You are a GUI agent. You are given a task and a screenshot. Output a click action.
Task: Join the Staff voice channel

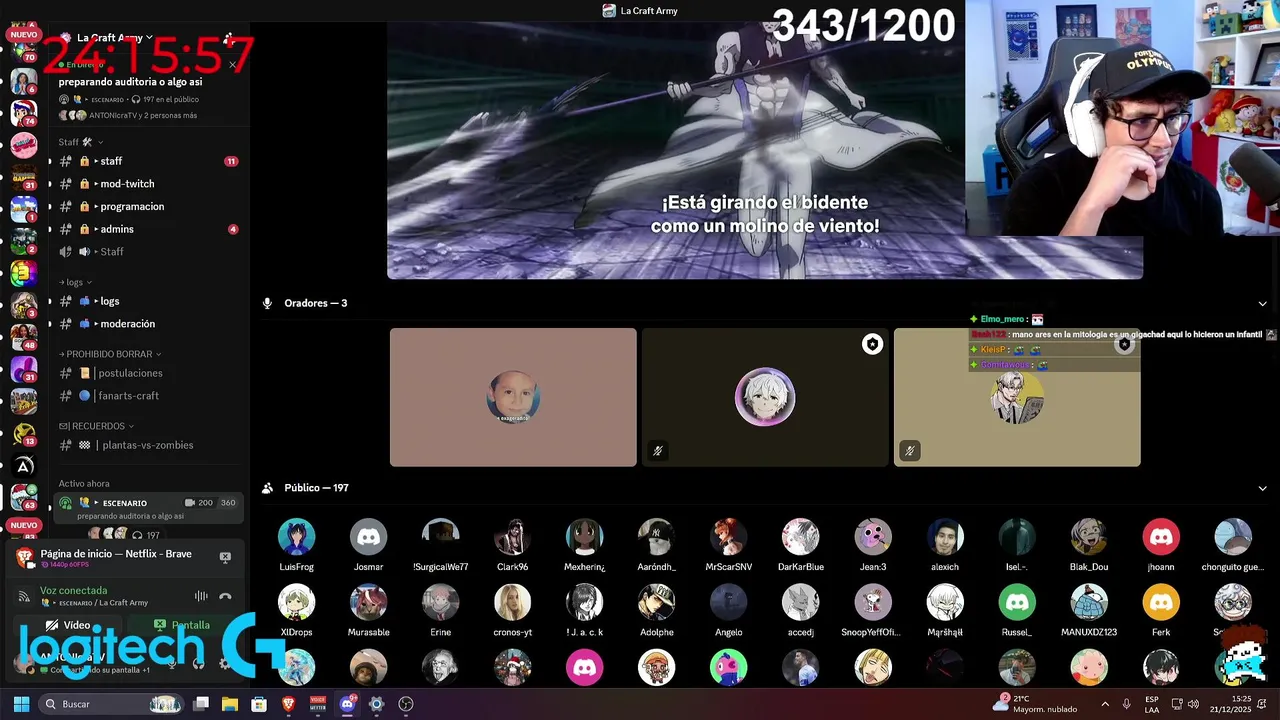[148, 251]
